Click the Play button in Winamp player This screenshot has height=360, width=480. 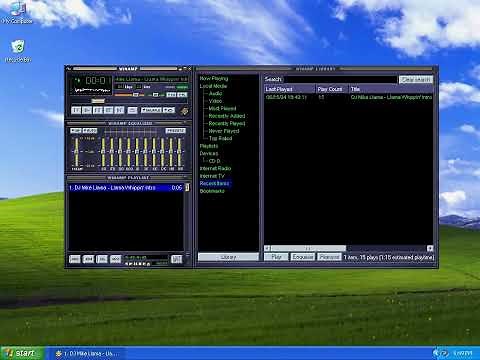click(87, 110)
